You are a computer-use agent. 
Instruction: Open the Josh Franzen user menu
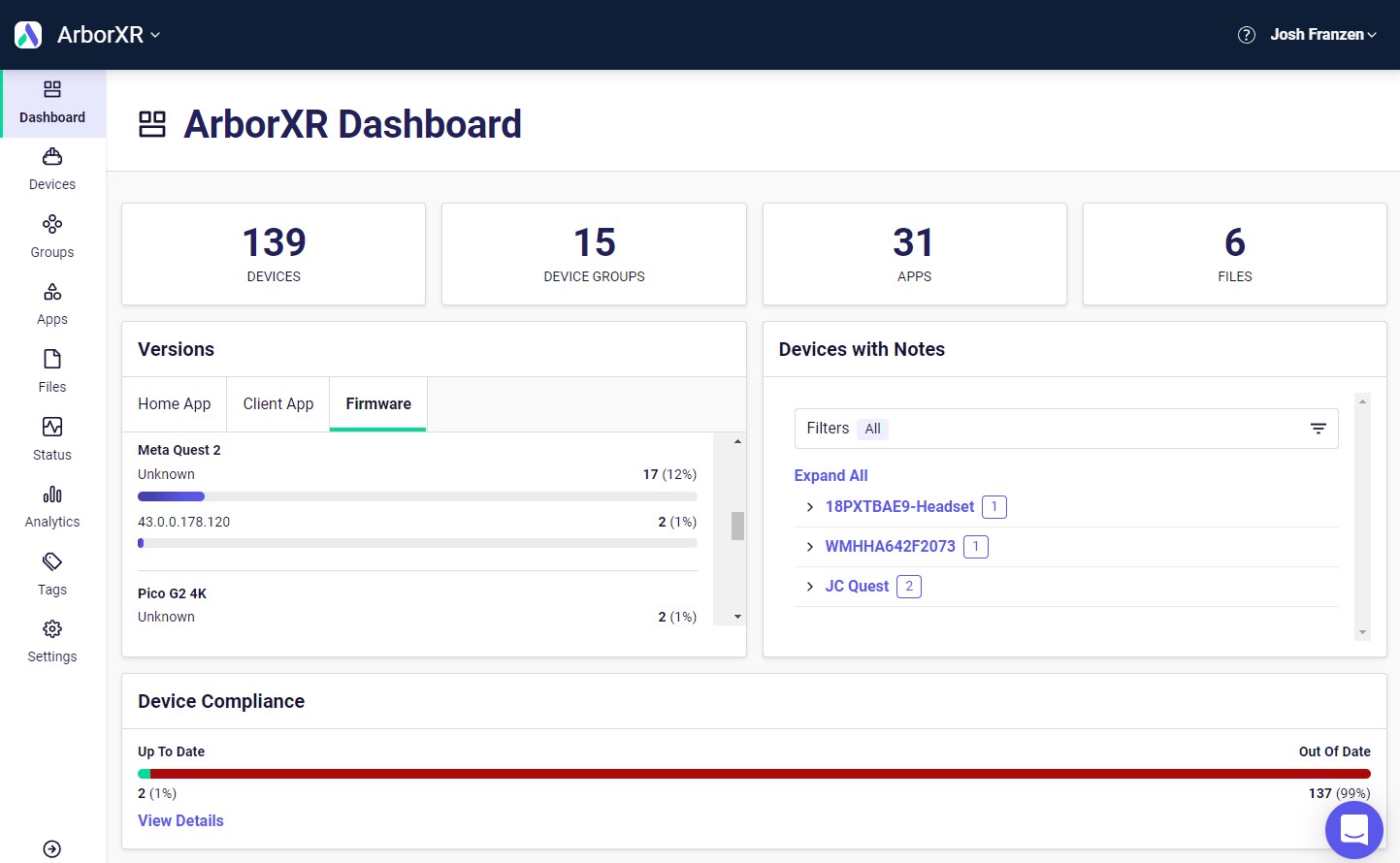coord(1323,35)
